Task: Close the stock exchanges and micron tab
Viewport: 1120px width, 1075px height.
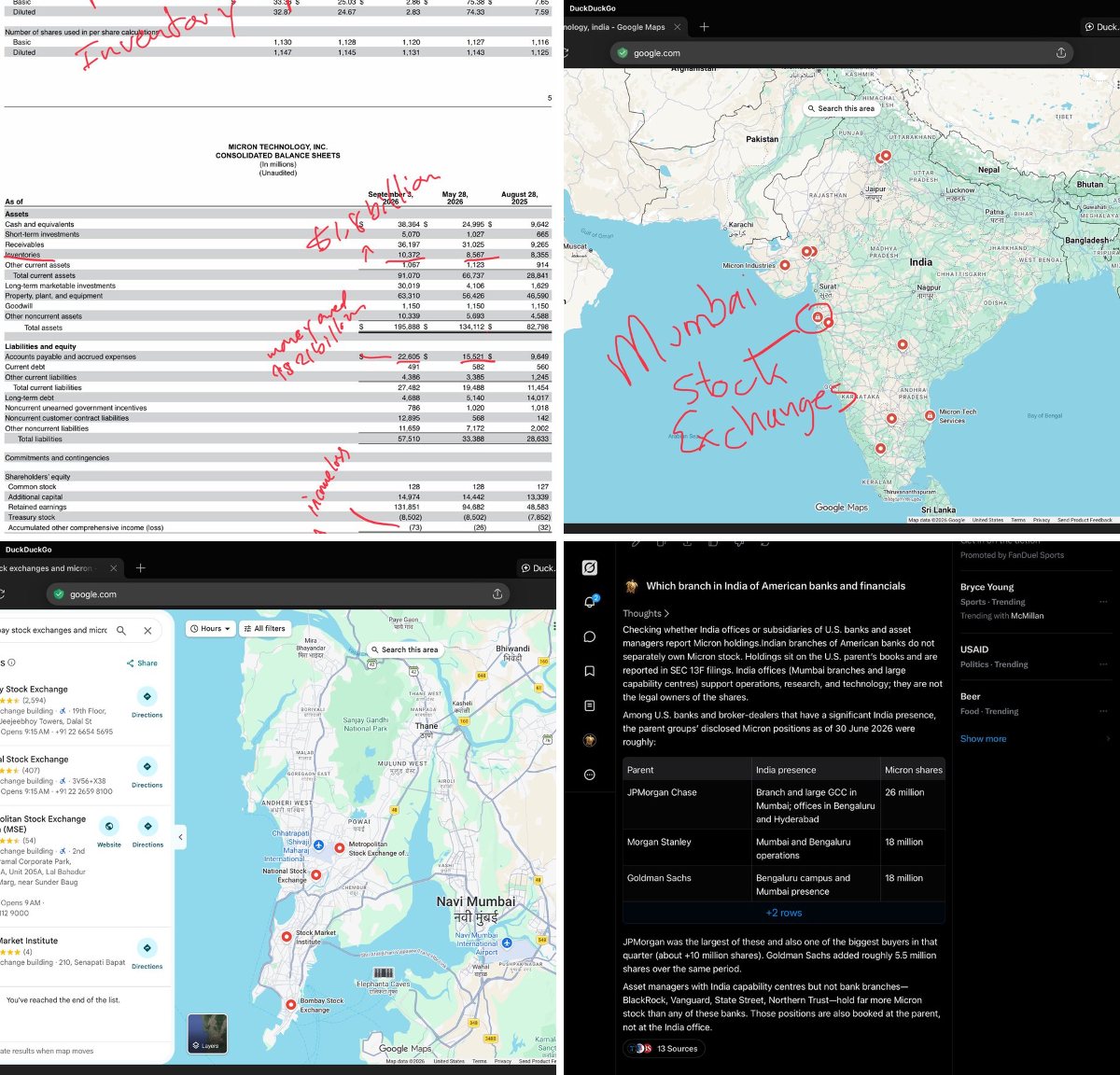Action: (114, 567)
